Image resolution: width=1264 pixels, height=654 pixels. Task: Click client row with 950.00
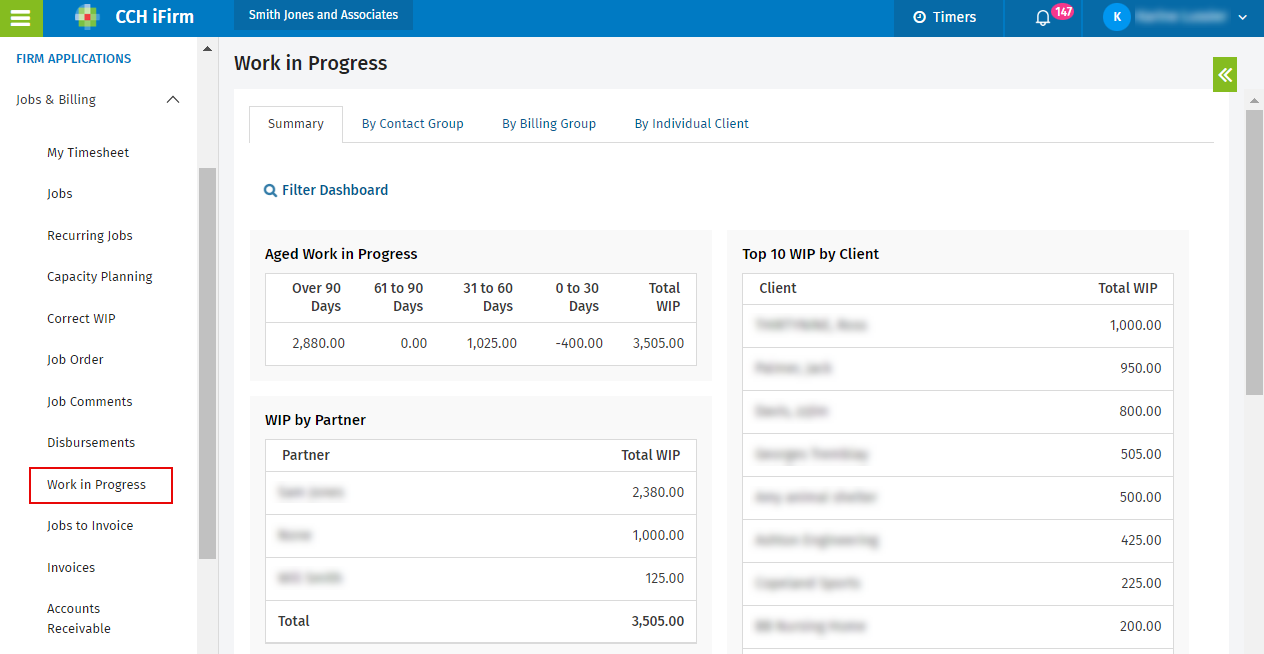[x=958, y=369]
